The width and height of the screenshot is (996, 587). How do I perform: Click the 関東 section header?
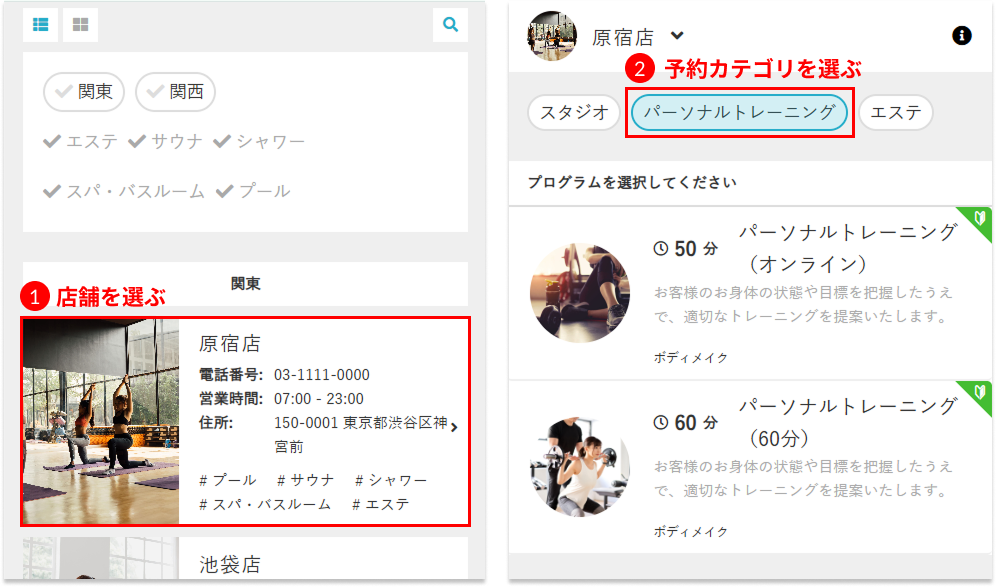(x=245, y=284)
